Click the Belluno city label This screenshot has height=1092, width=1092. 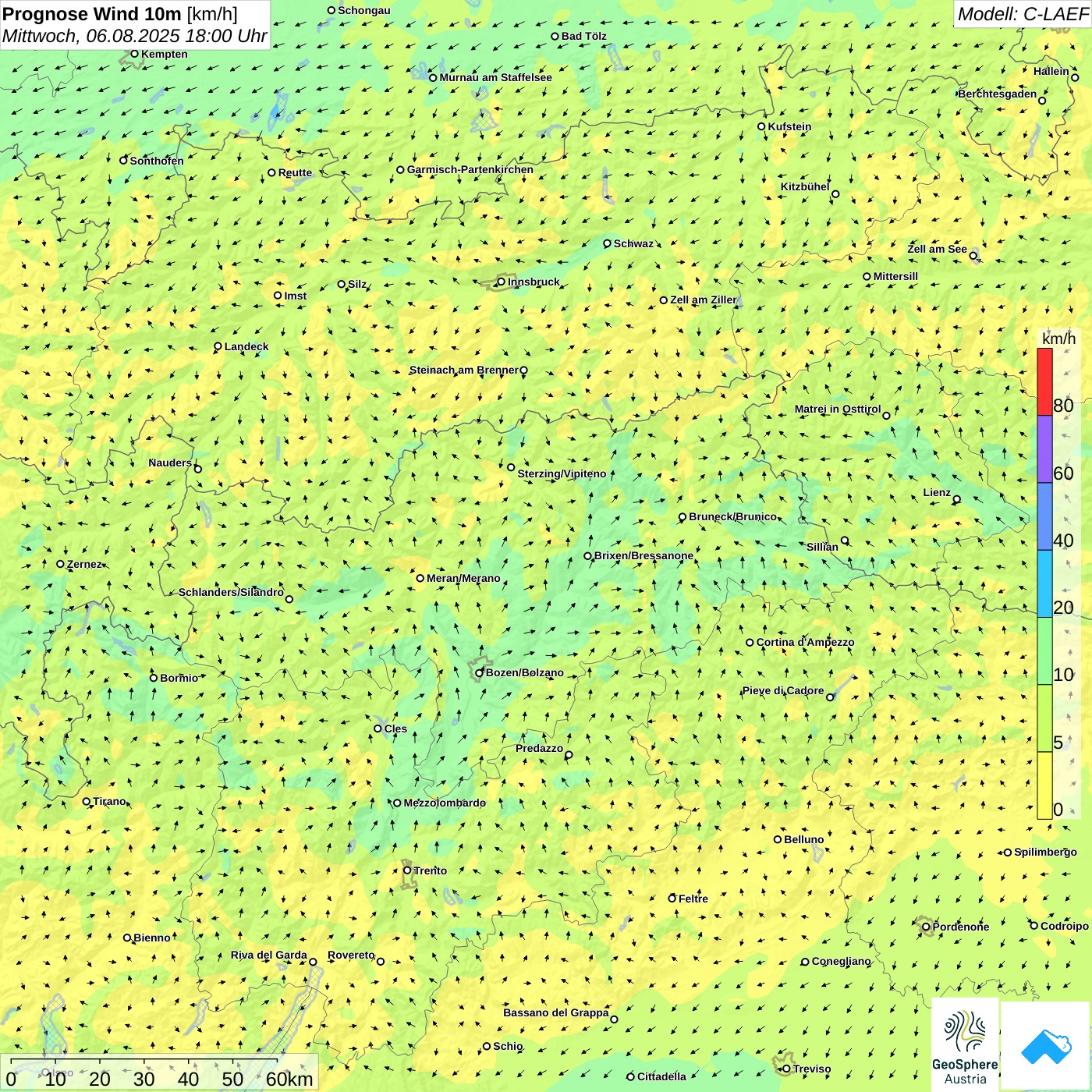click(x=803, y=839)
